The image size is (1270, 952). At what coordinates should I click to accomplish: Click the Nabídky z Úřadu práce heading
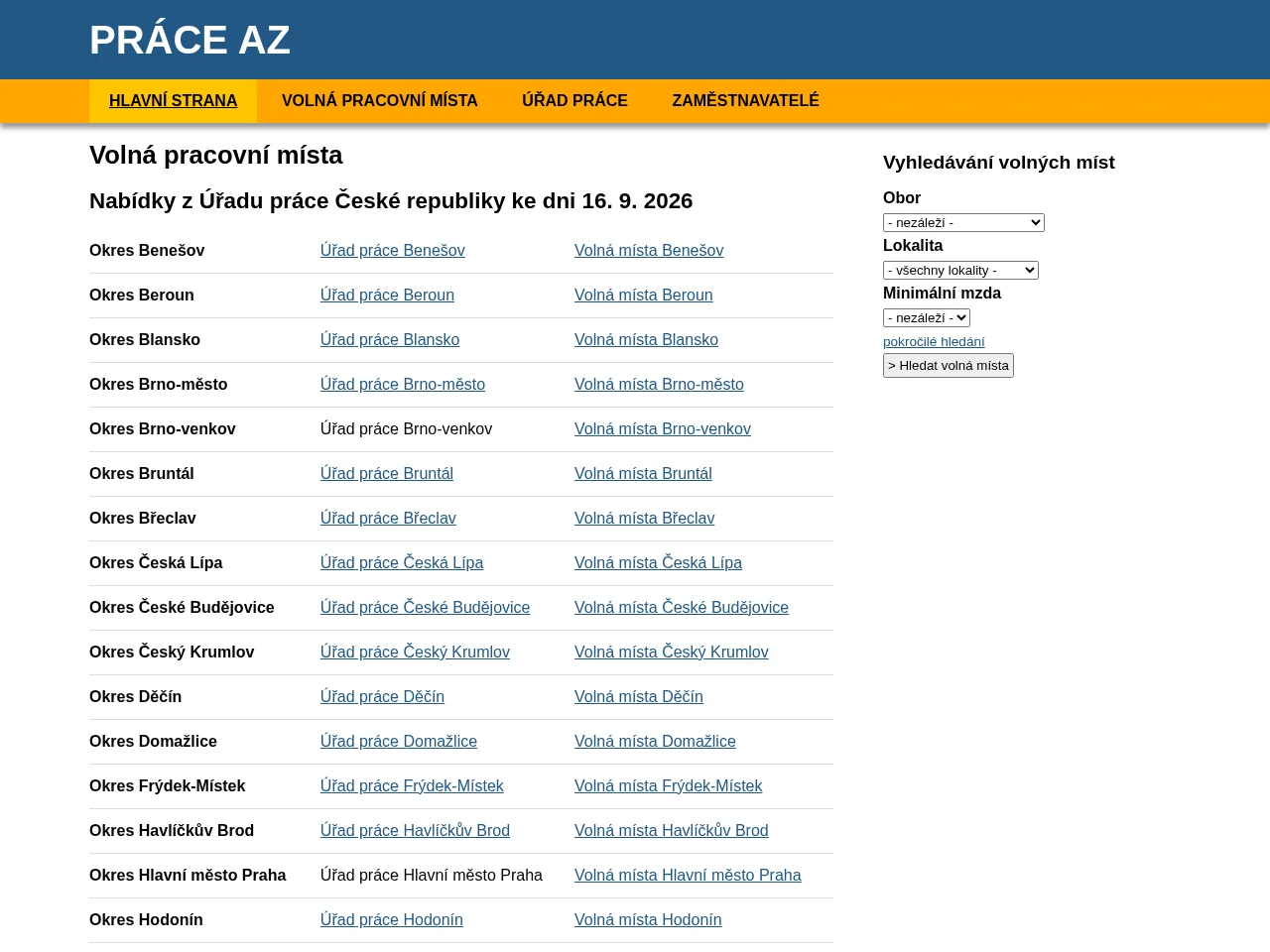pyautogui.click(x=391, y=201)
